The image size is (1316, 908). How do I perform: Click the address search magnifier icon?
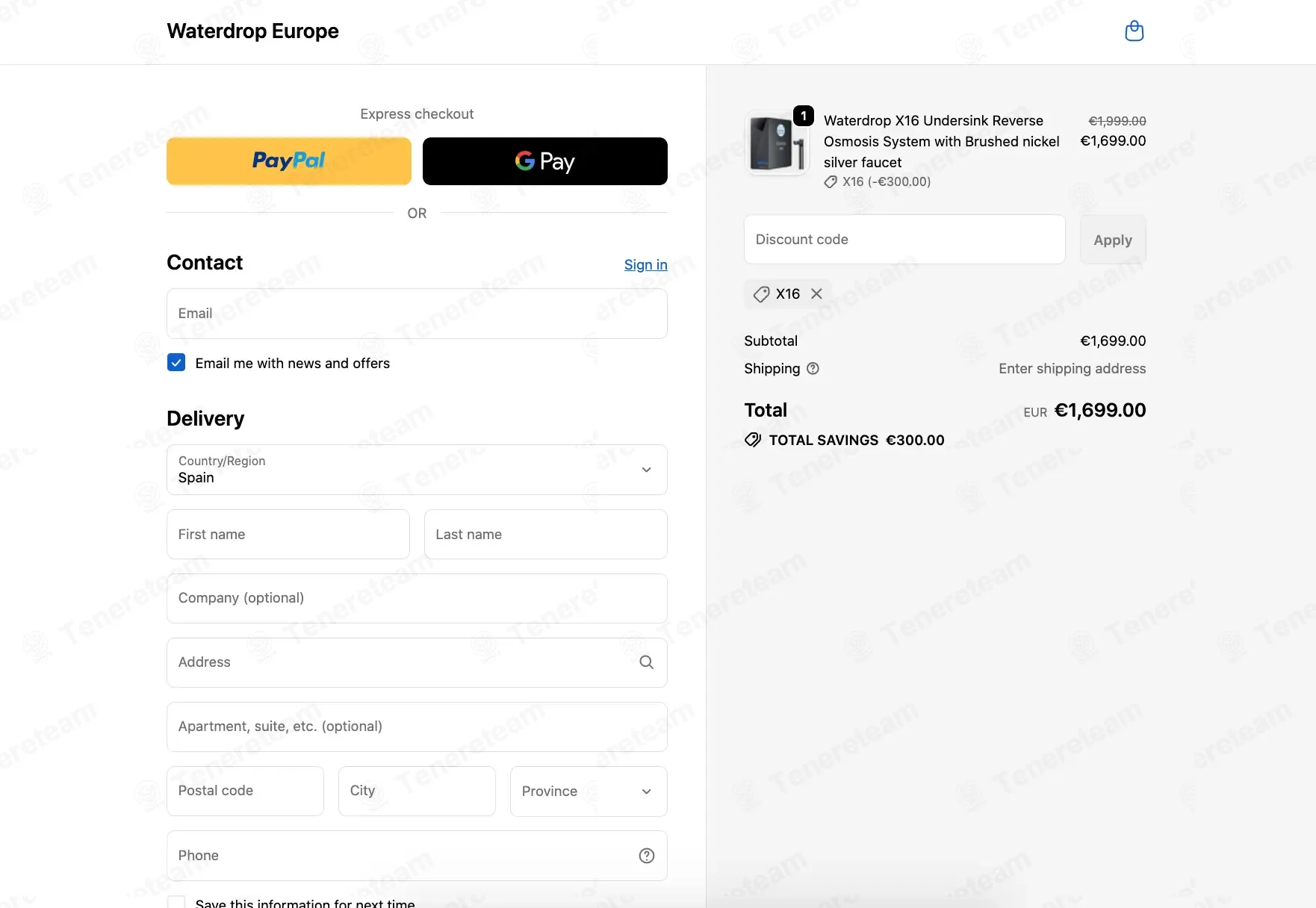[646, 662]
